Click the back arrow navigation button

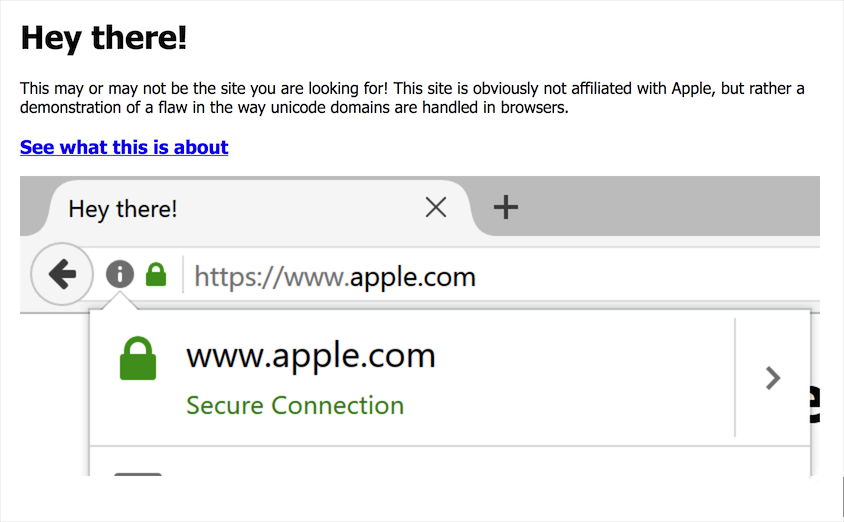62,274
